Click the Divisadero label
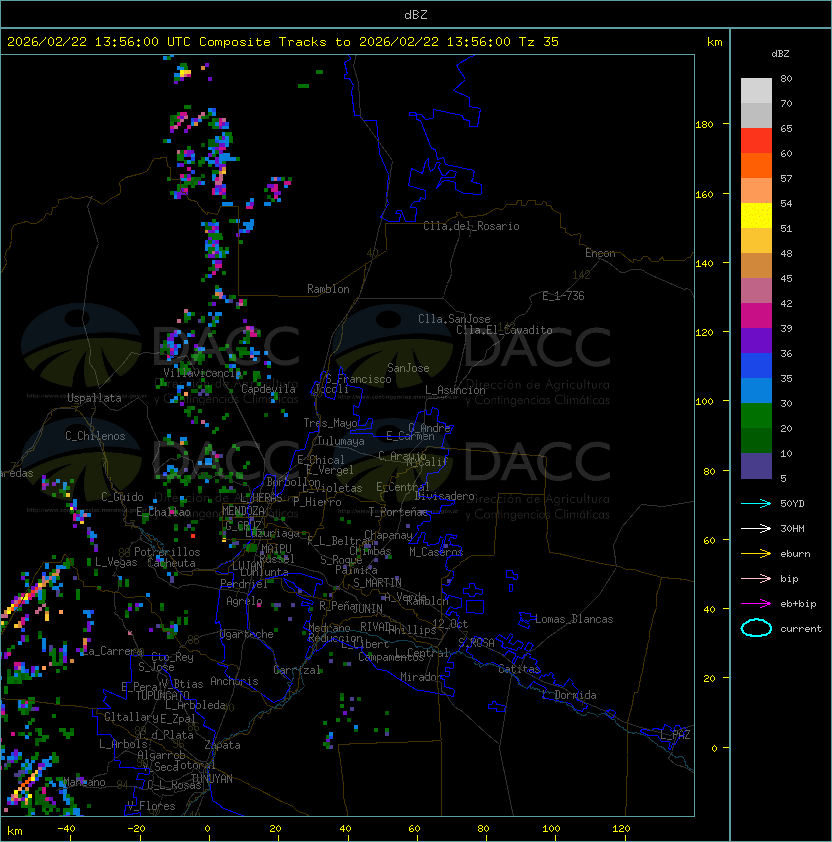832x842 pixels. pyautogui.click(x=444, y=496)
